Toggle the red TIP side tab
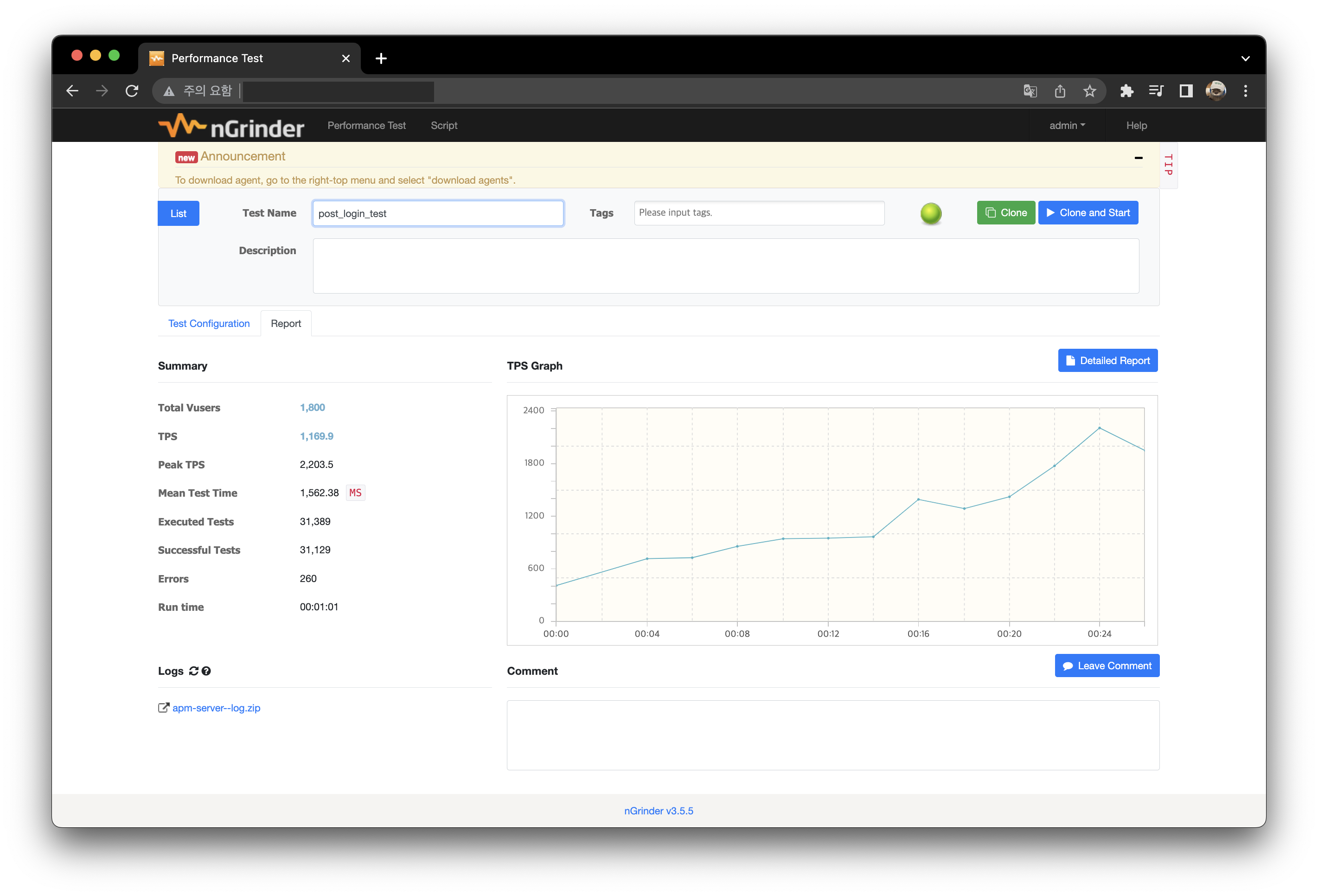Screen dimensions: 1318x896 [x=1168, y=165]
